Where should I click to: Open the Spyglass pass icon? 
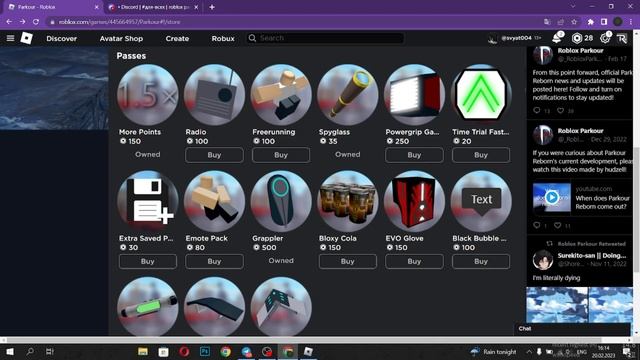point(348,95)
